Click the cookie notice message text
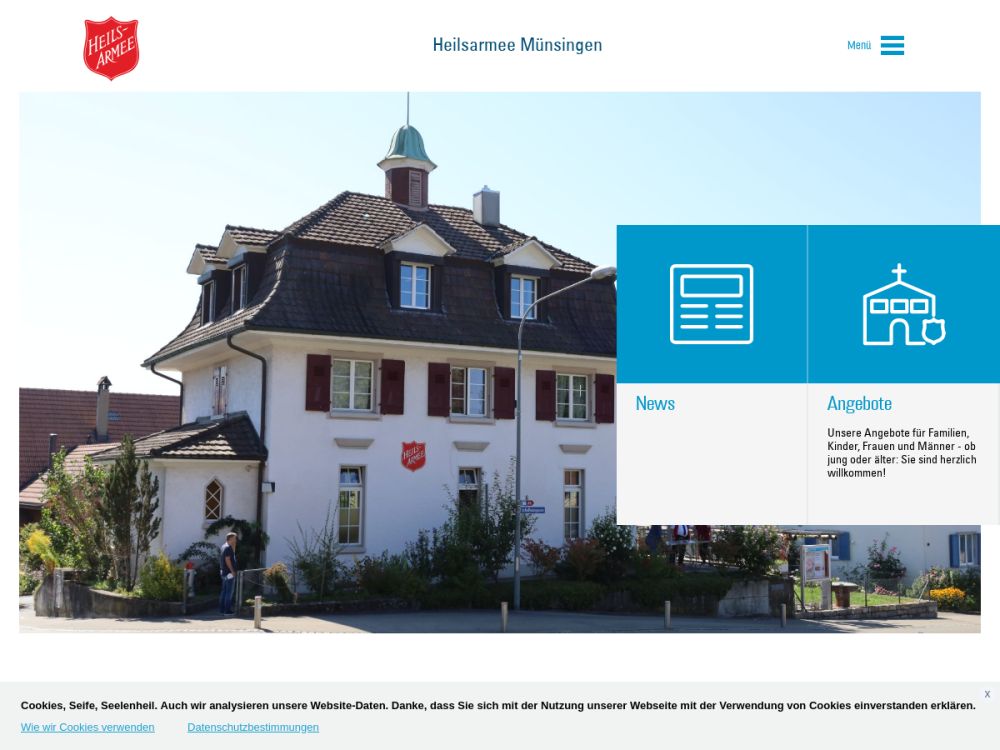1000x750 pixels. tap(497, 705)
